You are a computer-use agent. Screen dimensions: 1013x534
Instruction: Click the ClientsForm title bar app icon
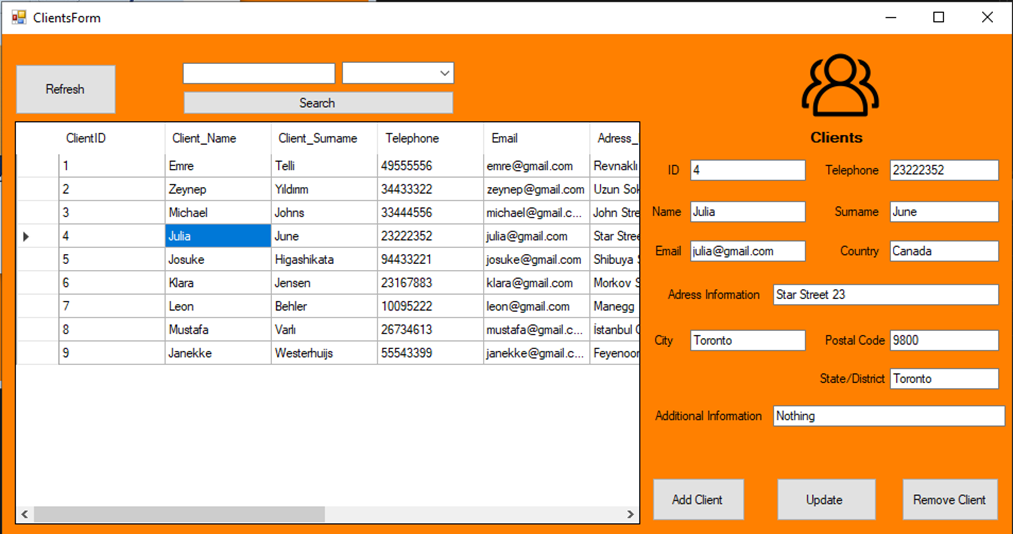(x=19, y=17)
